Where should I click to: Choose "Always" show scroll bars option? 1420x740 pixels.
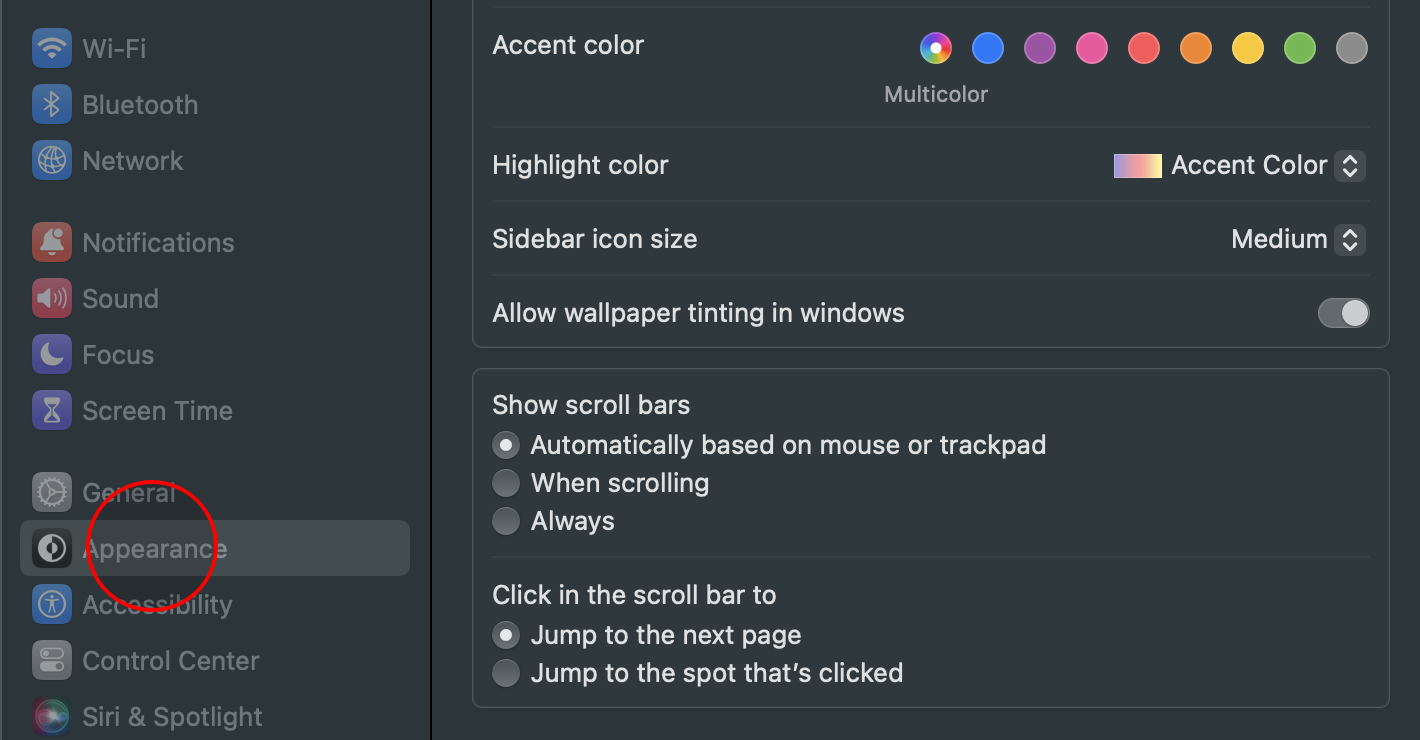click(x=506, y=521)
